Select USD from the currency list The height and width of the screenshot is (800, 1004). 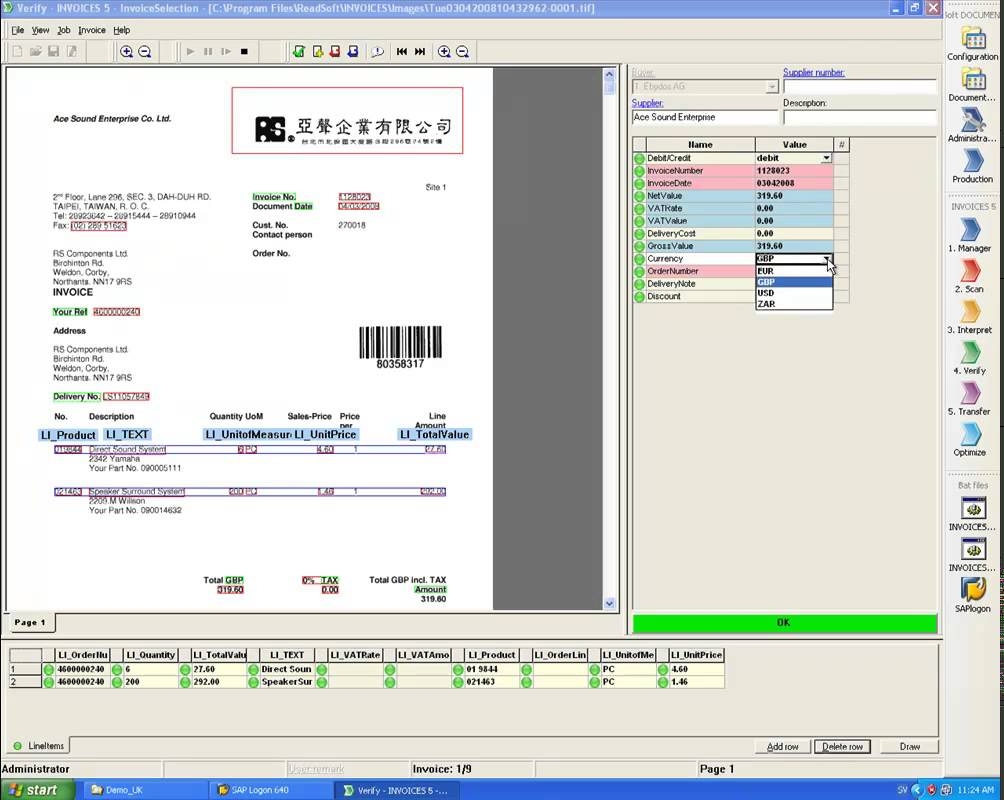(x=794, y=293)
